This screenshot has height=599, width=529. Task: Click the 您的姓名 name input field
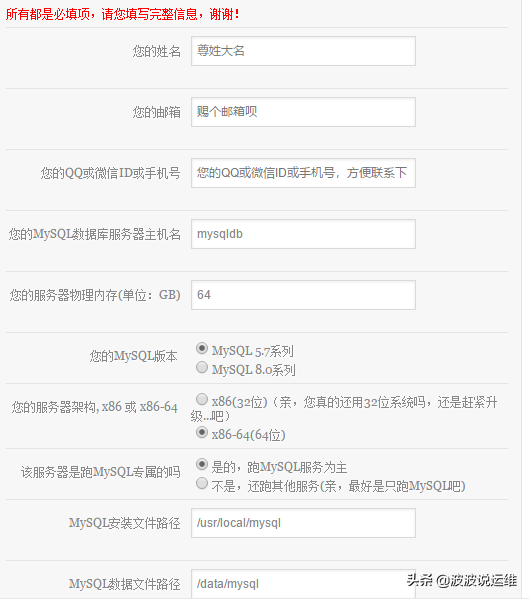[x=303, y=51]
